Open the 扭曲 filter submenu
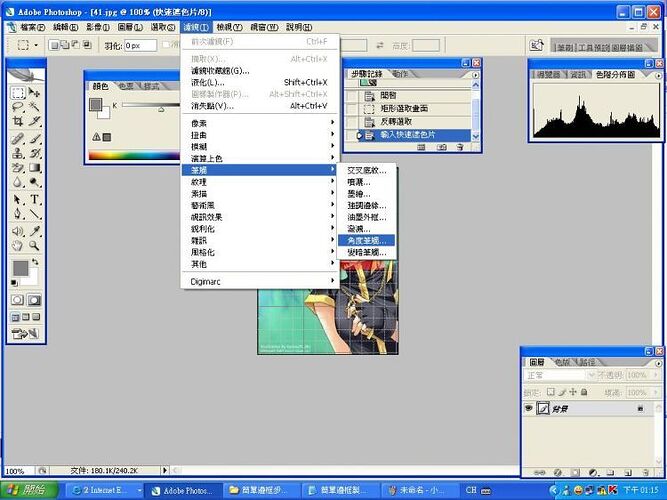 [260, 135]
